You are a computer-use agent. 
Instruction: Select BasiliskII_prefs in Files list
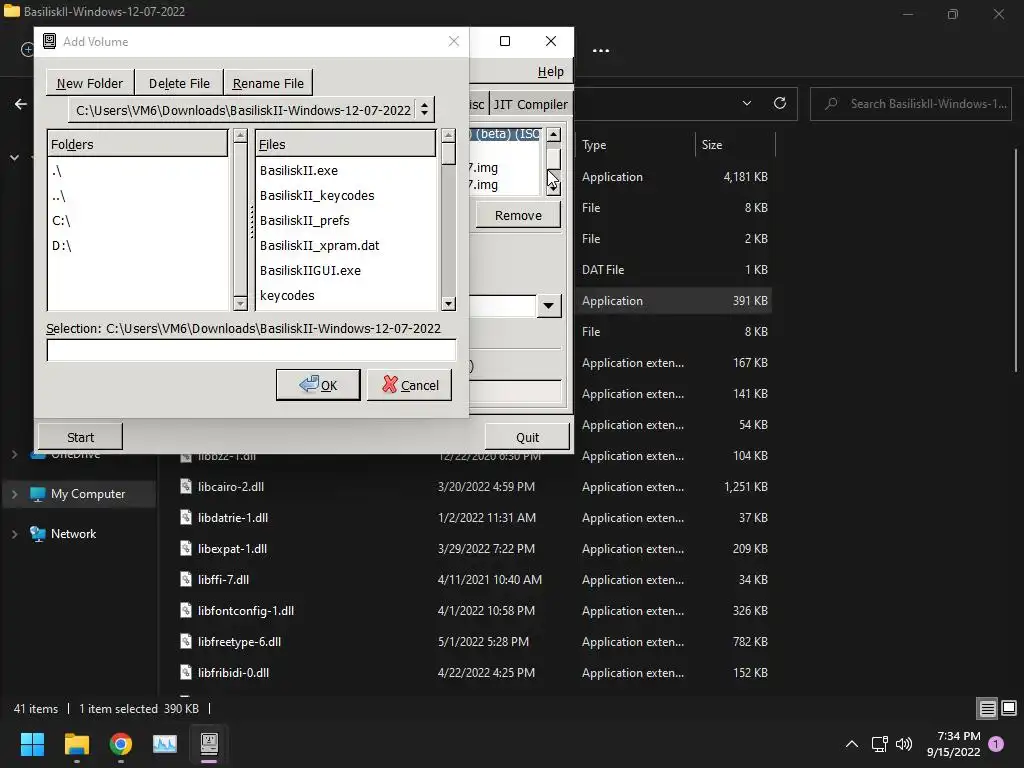tap(346, 220)
